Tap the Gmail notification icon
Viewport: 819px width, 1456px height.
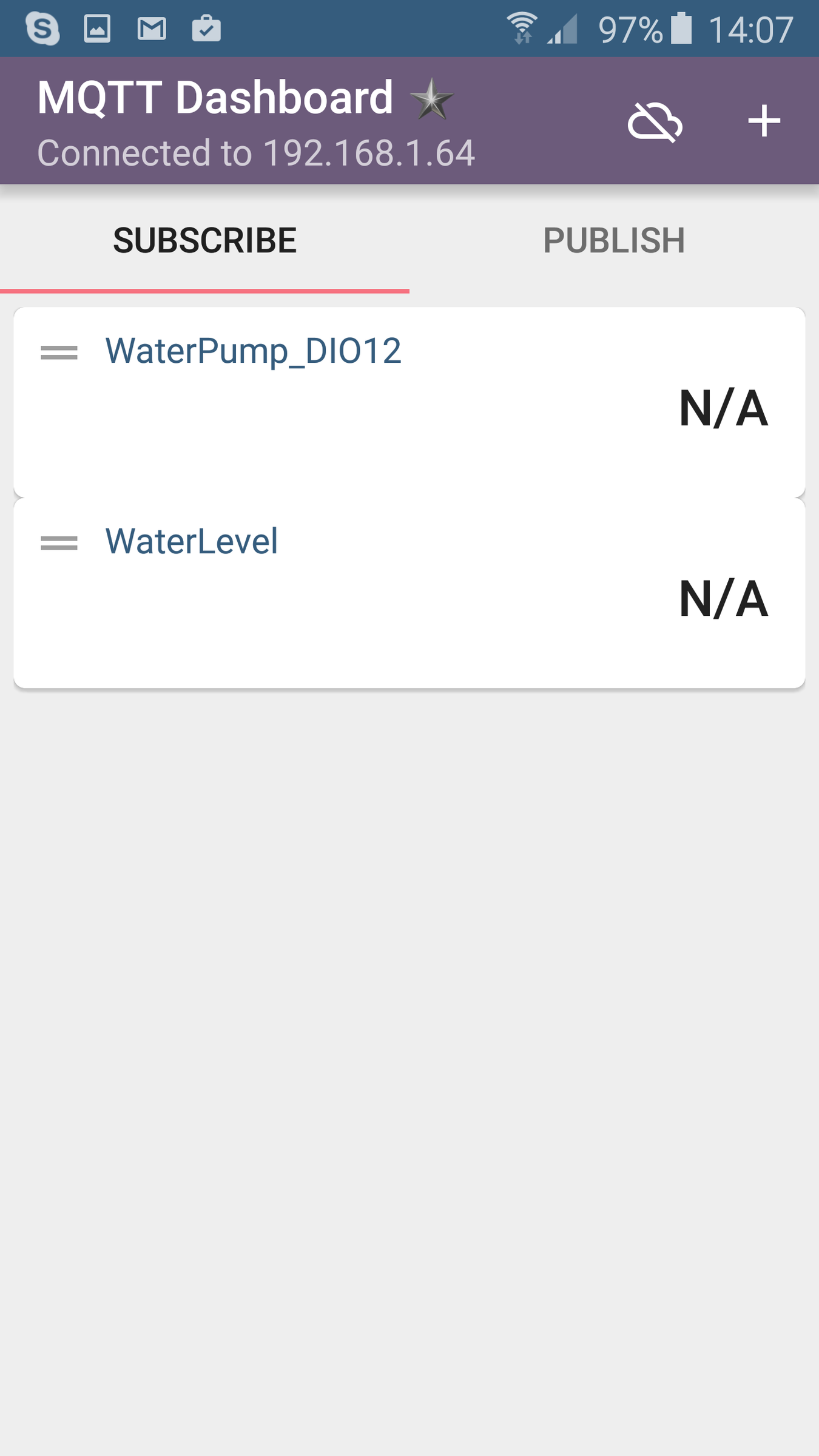coord(152,29)
